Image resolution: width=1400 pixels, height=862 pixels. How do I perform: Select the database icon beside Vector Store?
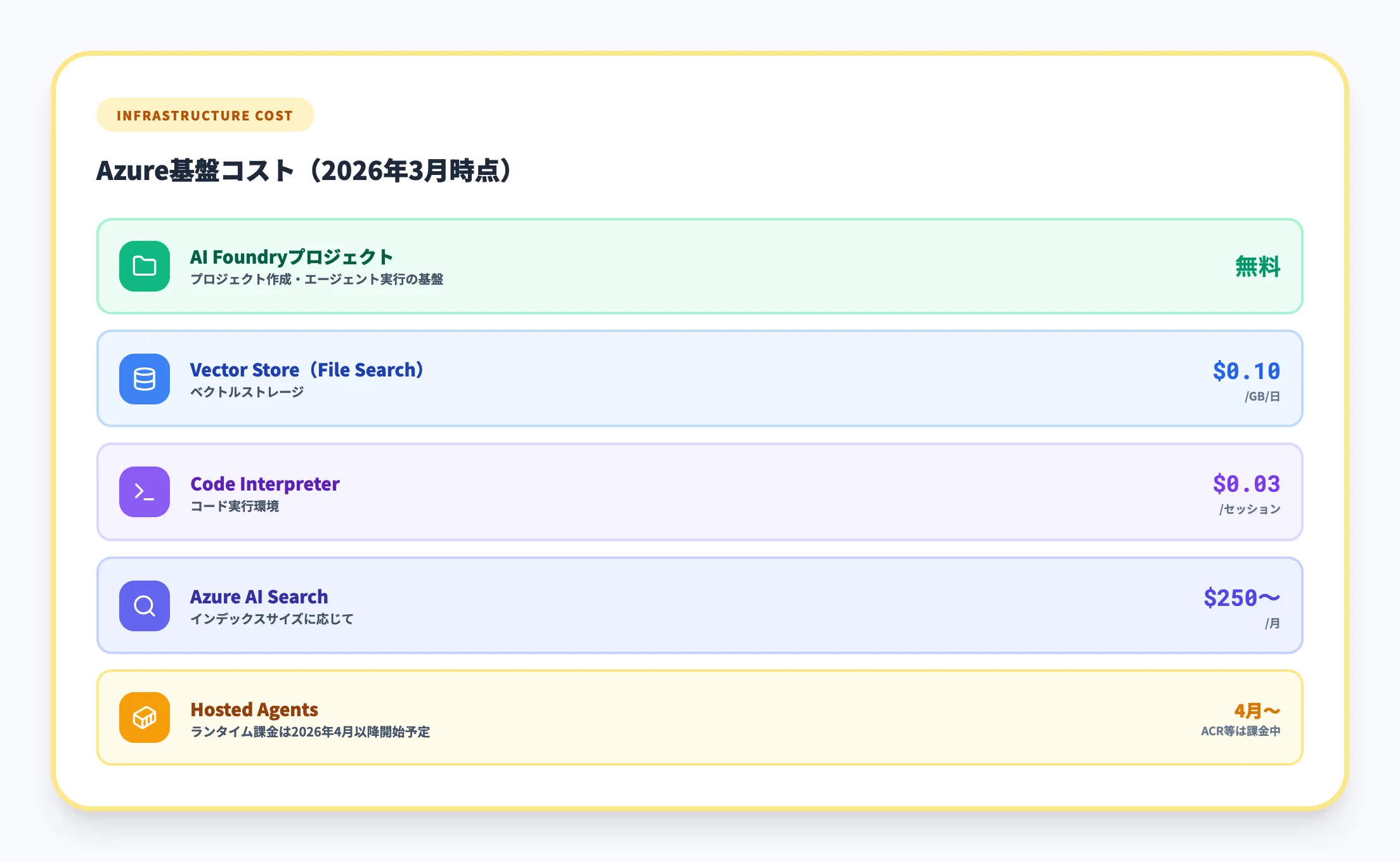[x=143, y=379]
